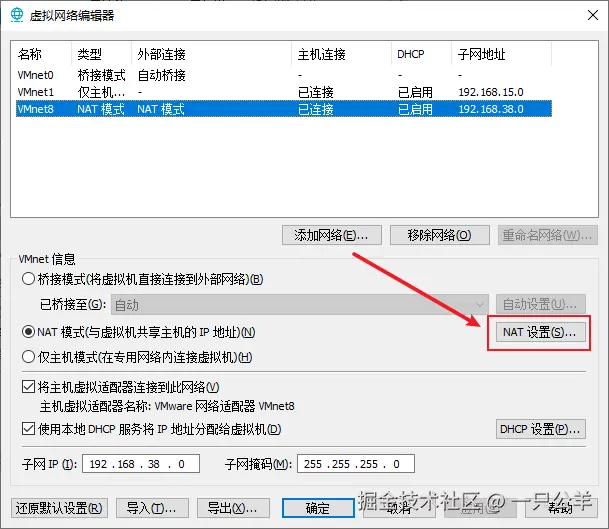This screenshot has height=529, width=609.
Task: Click the 自动设置(U) button
Action: point(541,304)
